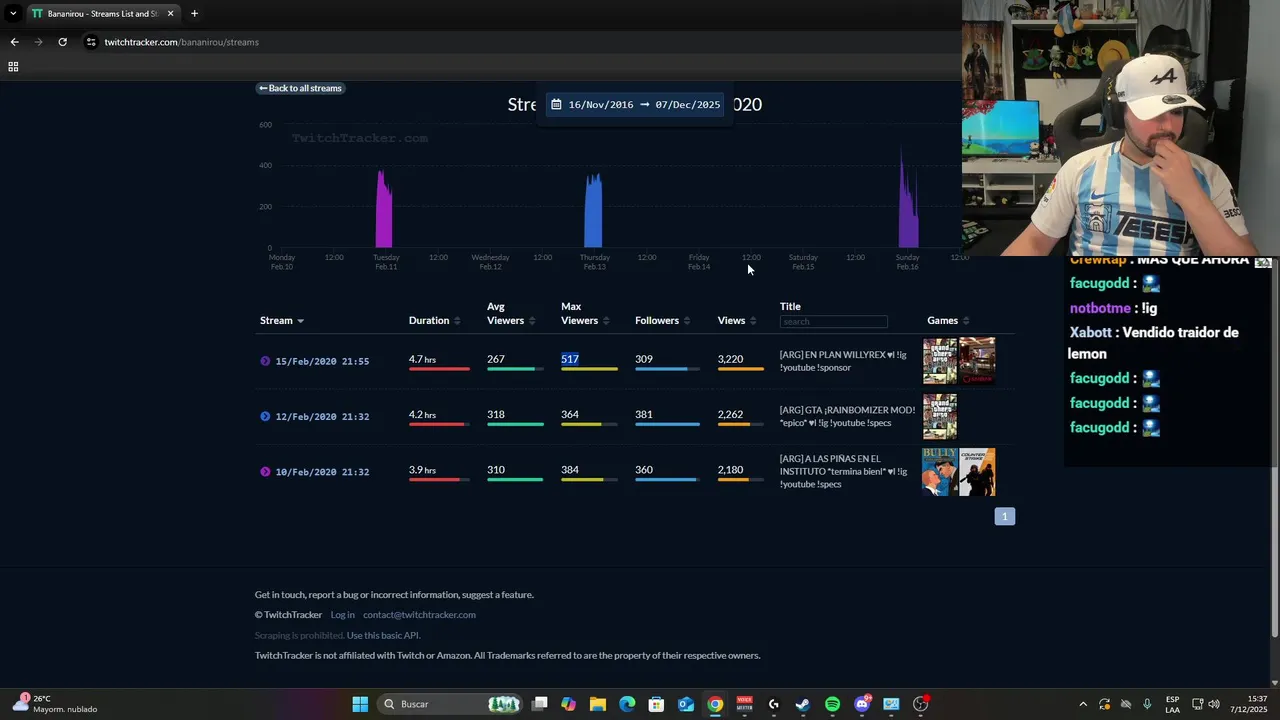Click the Tuesday Feb.11 purple chart spike
The width and height of the screenshot is (1280, 720).
(x=384, y=210)
